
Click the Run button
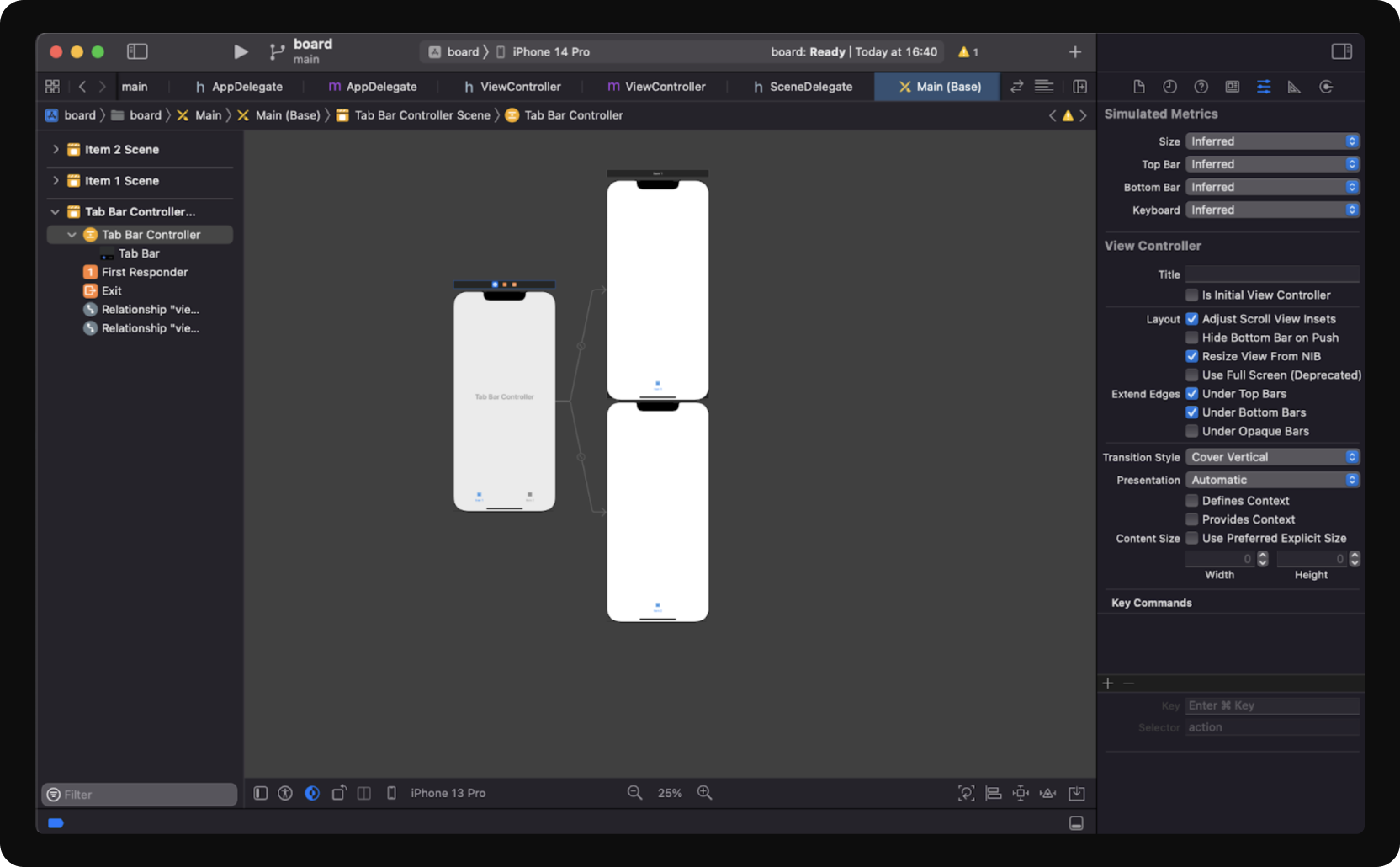[x=241, y=51]
